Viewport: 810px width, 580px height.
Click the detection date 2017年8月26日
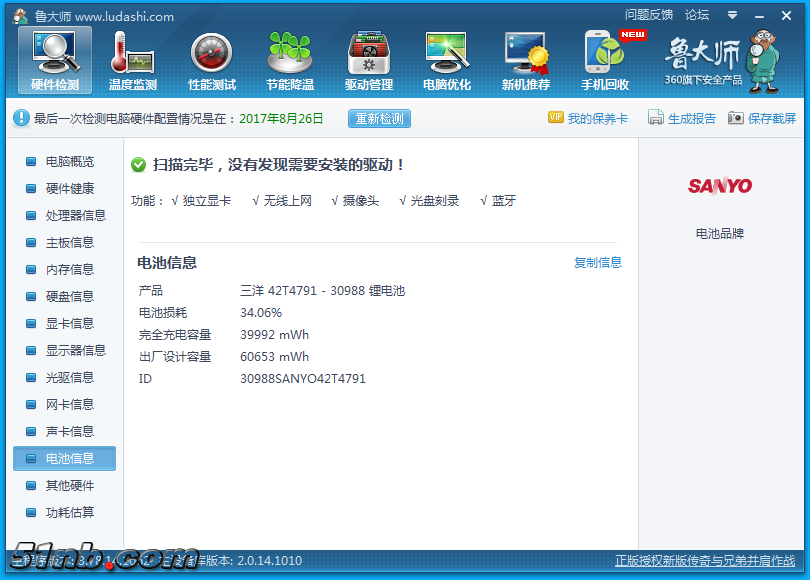(x=281, y=118)
